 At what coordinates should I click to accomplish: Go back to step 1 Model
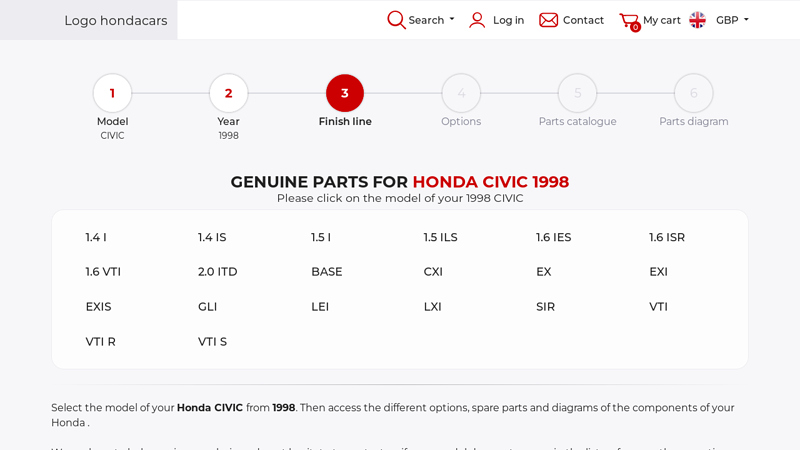[x=112, y=93]
